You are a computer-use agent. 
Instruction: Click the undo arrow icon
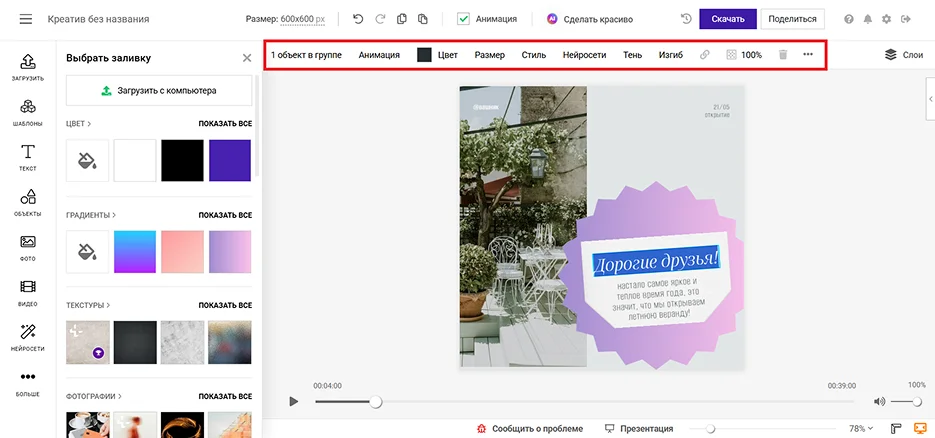[358, 19]
